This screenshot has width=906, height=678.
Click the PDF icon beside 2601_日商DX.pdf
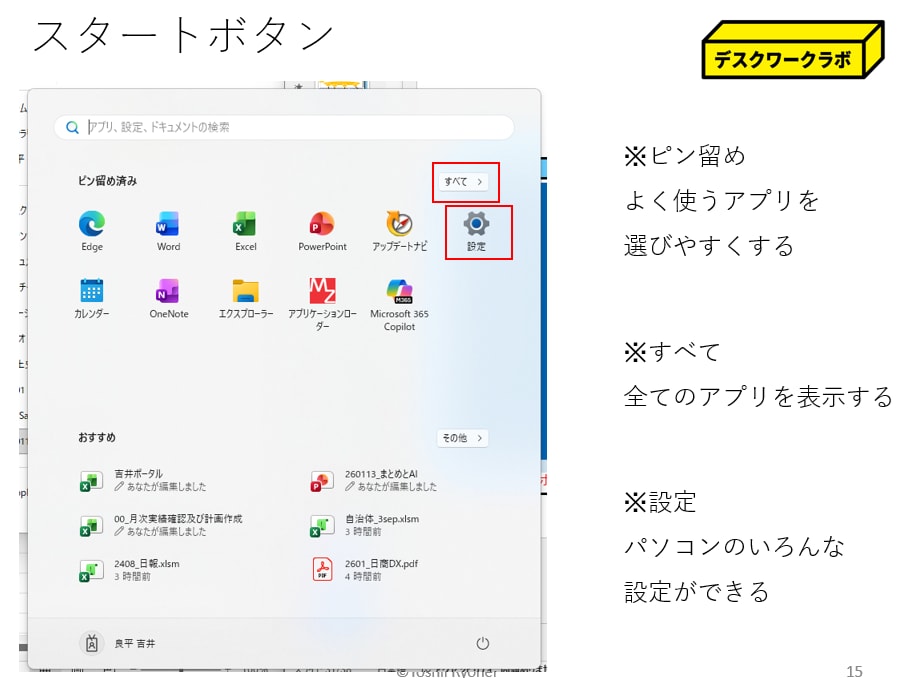[x=322, y=569]
